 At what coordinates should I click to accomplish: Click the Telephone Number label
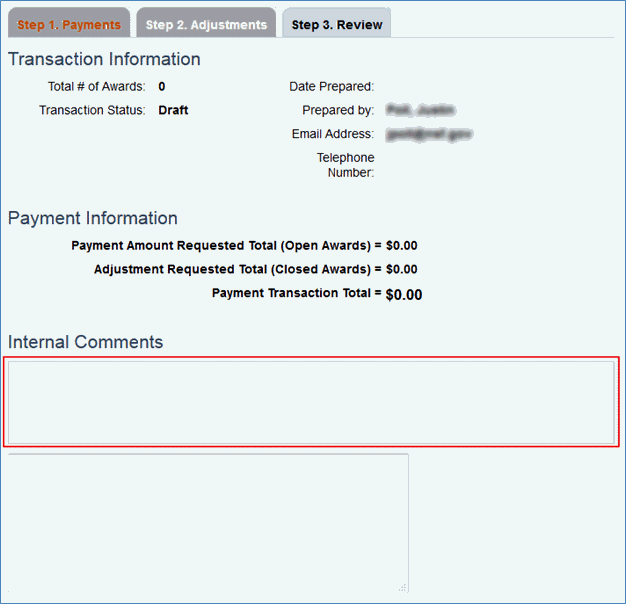click(x=345, y=165)
